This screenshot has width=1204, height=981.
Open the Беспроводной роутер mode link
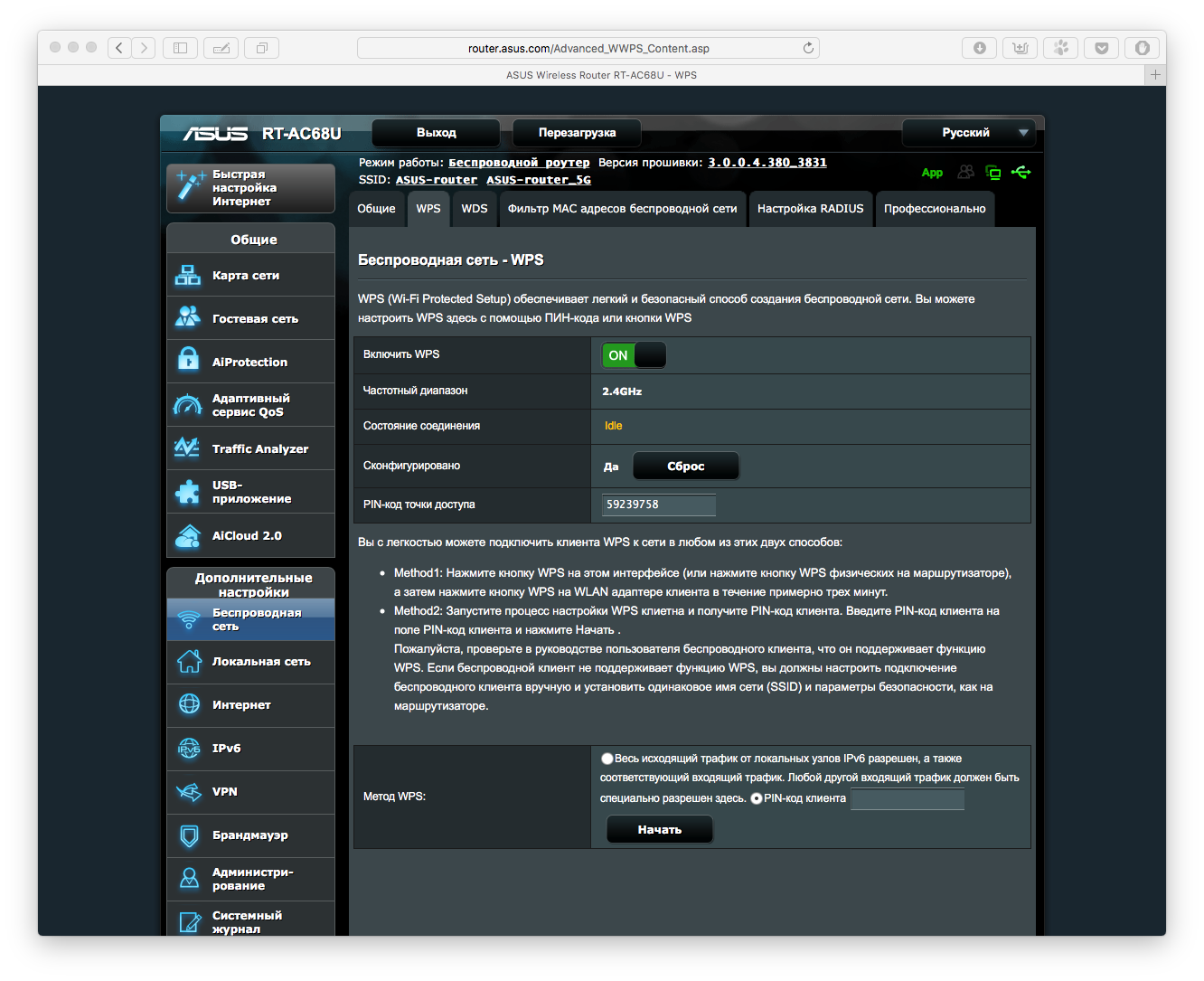click(x=519, y=163)
